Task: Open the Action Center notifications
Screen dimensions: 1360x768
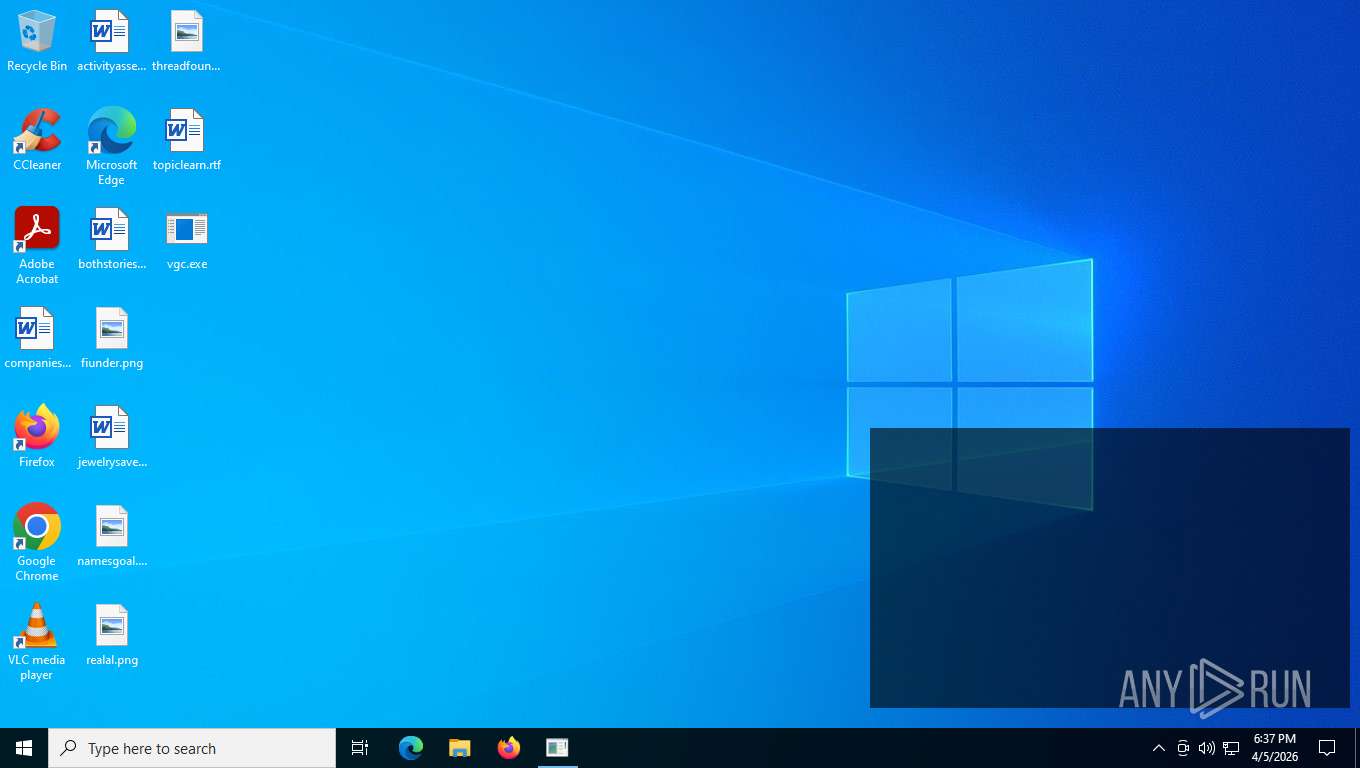Action: coord(1327,748)
